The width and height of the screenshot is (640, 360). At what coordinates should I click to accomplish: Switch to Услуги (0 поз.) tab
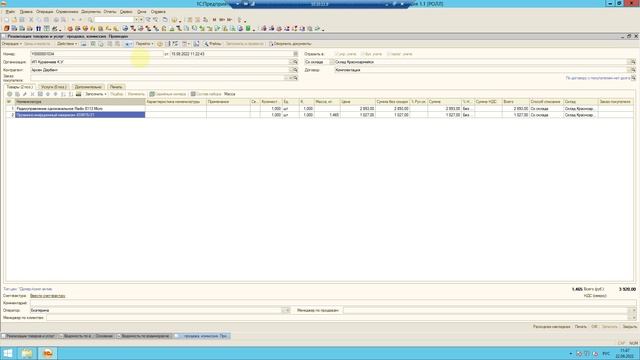click(53, 87)
